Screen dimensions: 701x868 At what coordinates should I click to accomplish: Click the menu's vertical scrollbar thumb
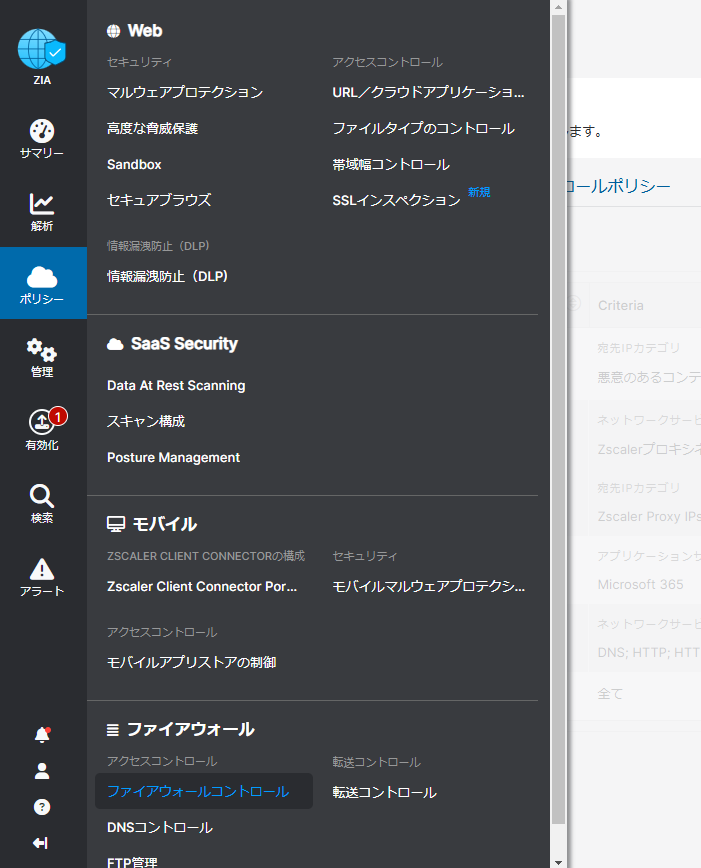pyautogui.click(x=558, y=420)
